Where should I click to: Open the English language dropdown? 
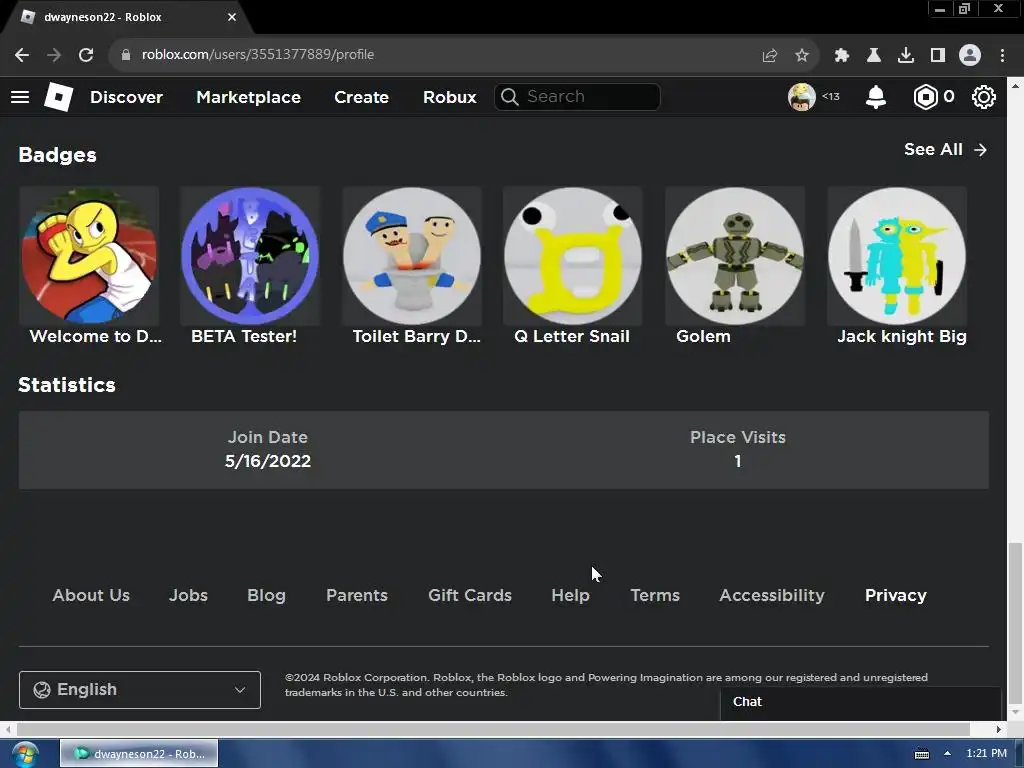140,690
